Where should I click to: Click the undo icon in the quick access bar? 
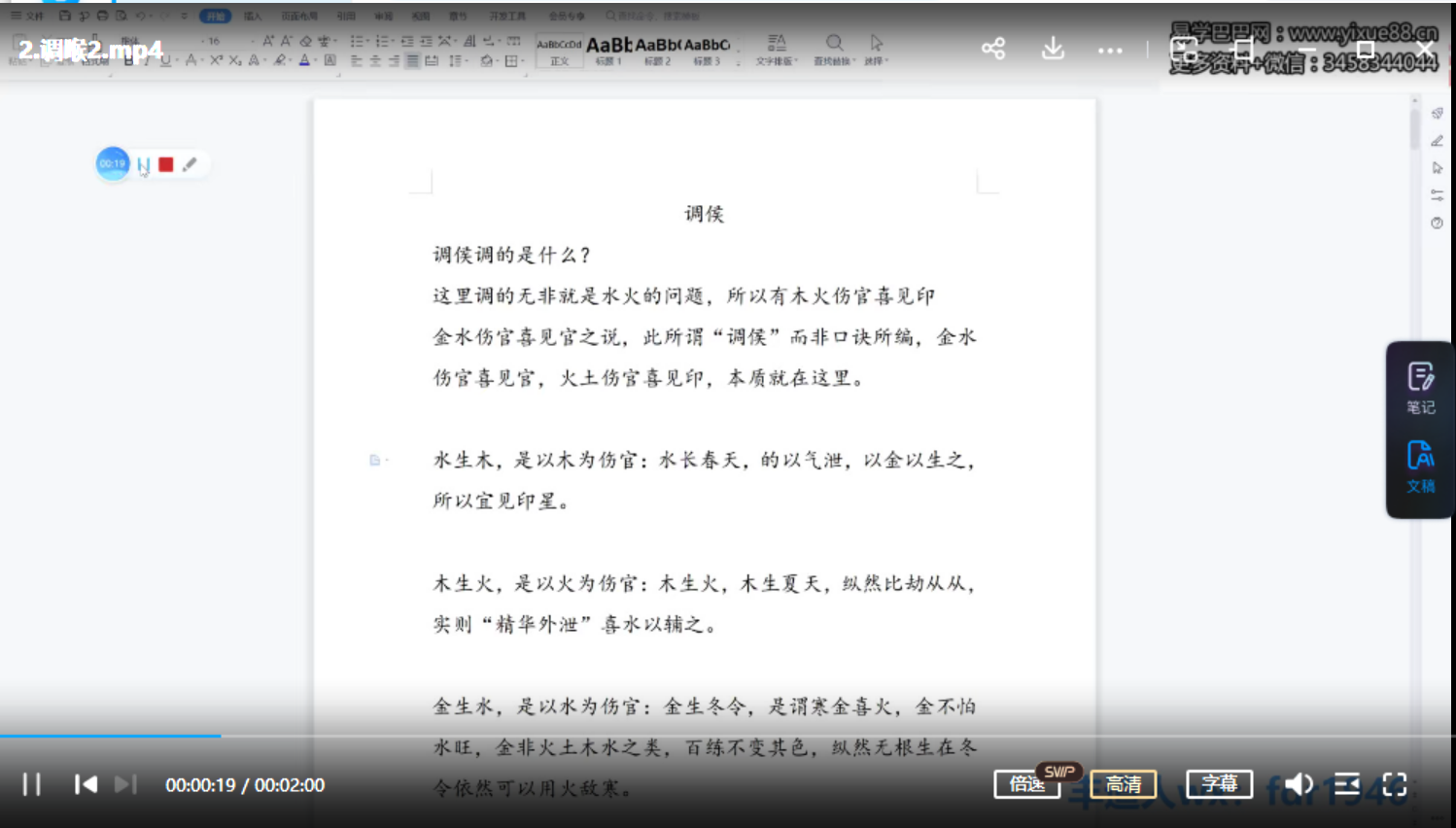(x=139, y=16)
